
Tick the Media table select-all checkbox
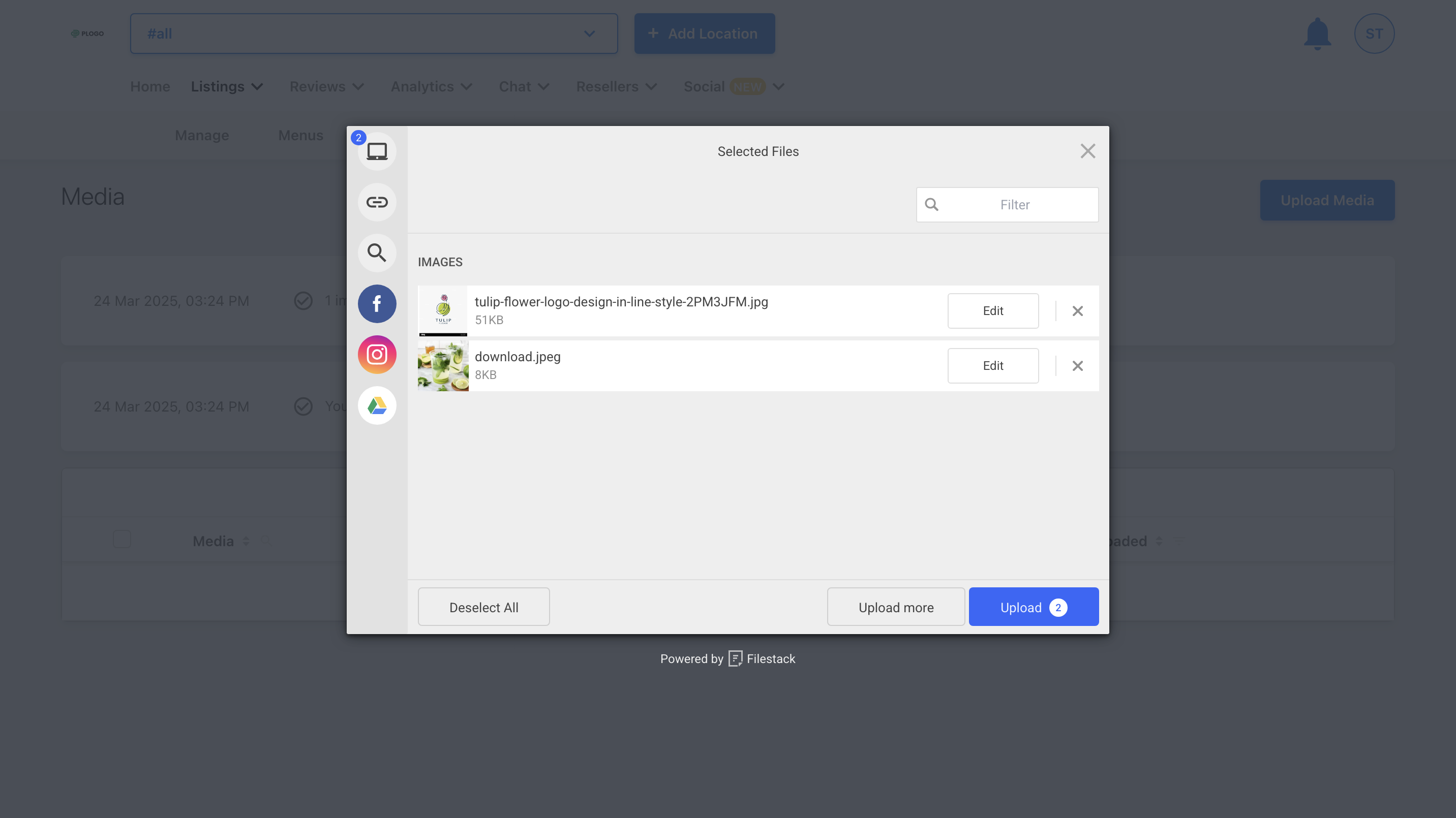click(x=122, y=540)
